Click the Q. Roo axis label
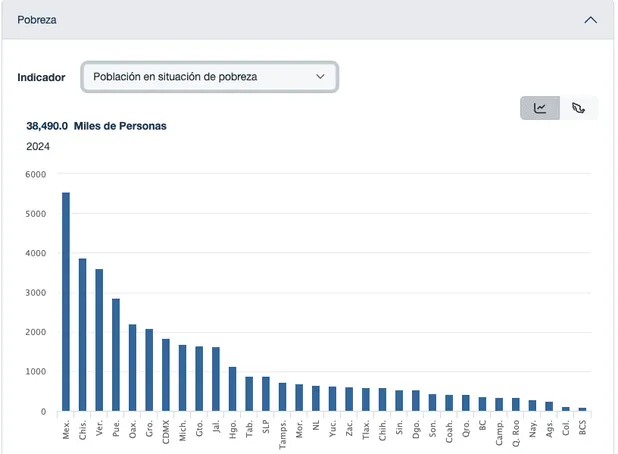The width and height of the screenshot is (618, 454). pyautogui.click(x=516, y=433)
